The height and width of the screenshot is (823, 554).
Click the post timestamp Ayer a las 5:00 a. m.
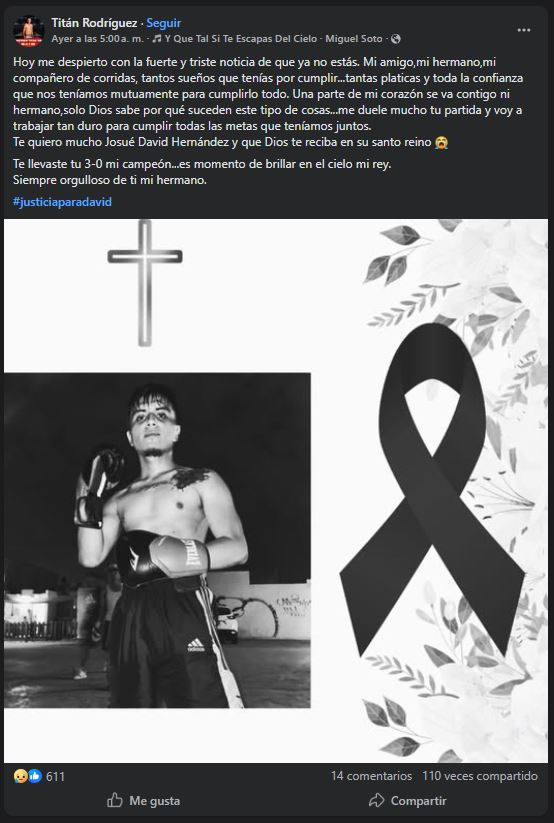pos(97,39)
